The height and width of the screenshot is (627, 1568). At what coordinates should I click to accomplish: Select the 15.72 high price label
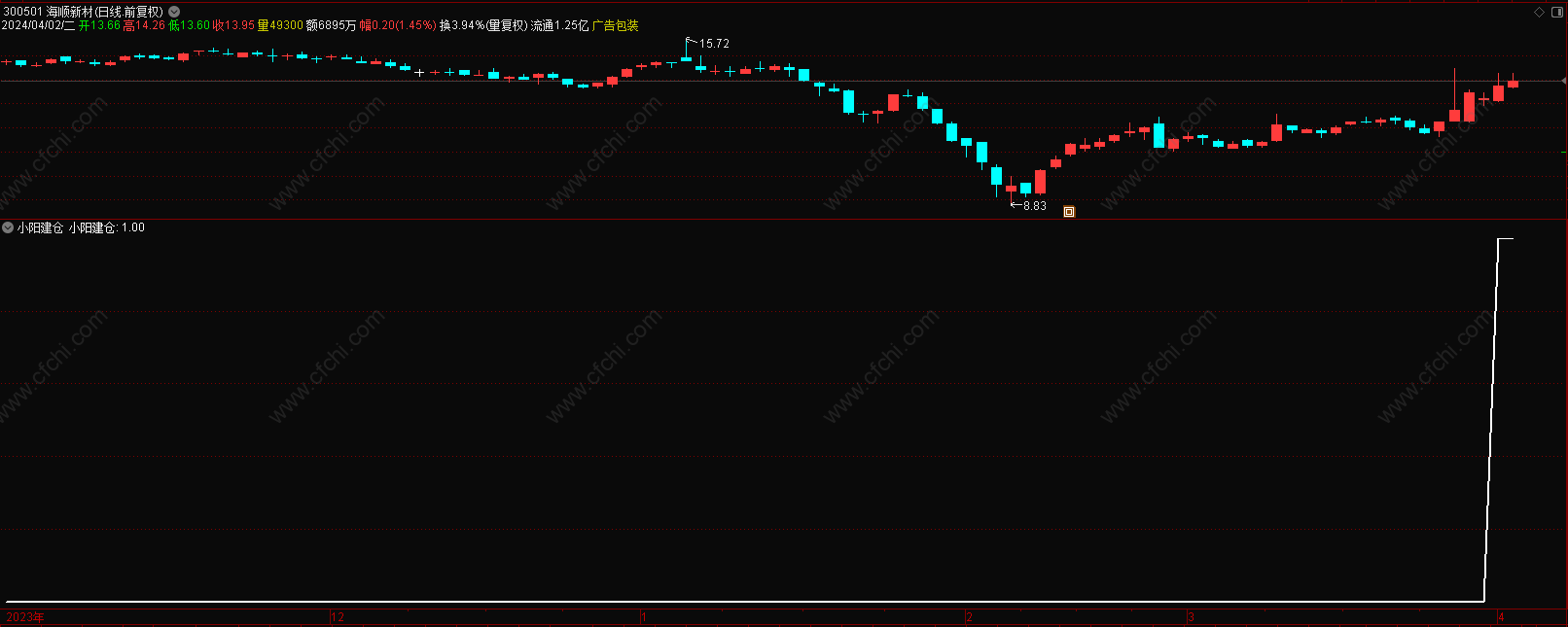click(x=714, y=44)
